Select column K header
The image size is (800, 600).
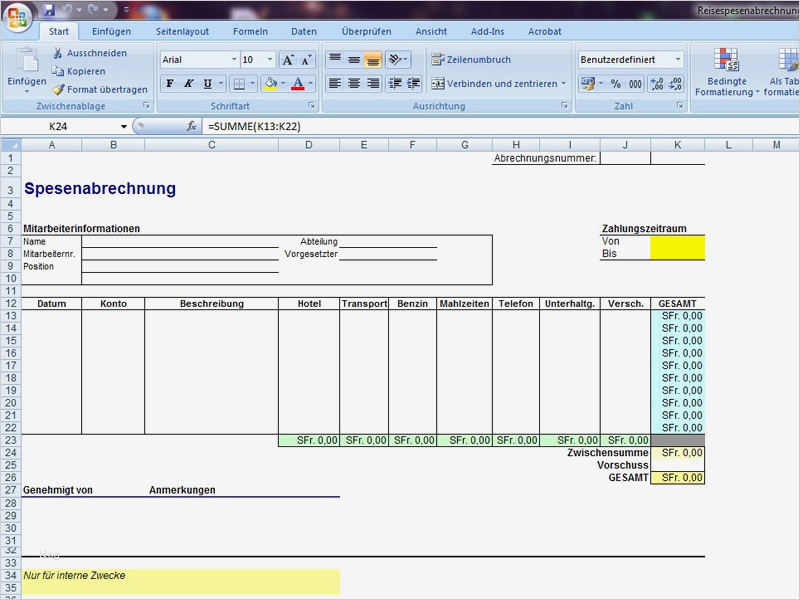(678, 145)
